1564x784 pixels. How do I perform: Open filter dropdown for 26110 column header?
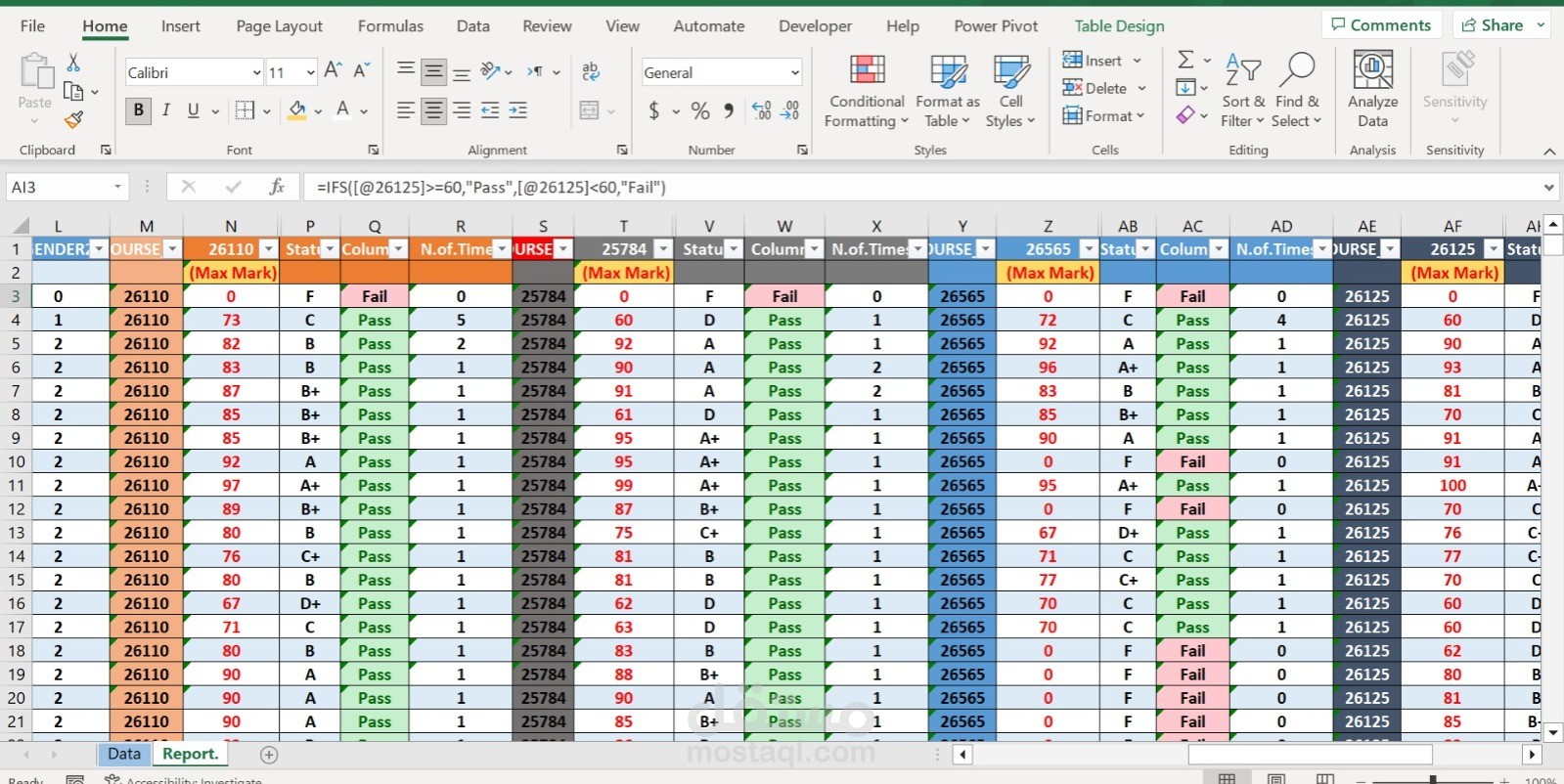(x=268, y=249)
